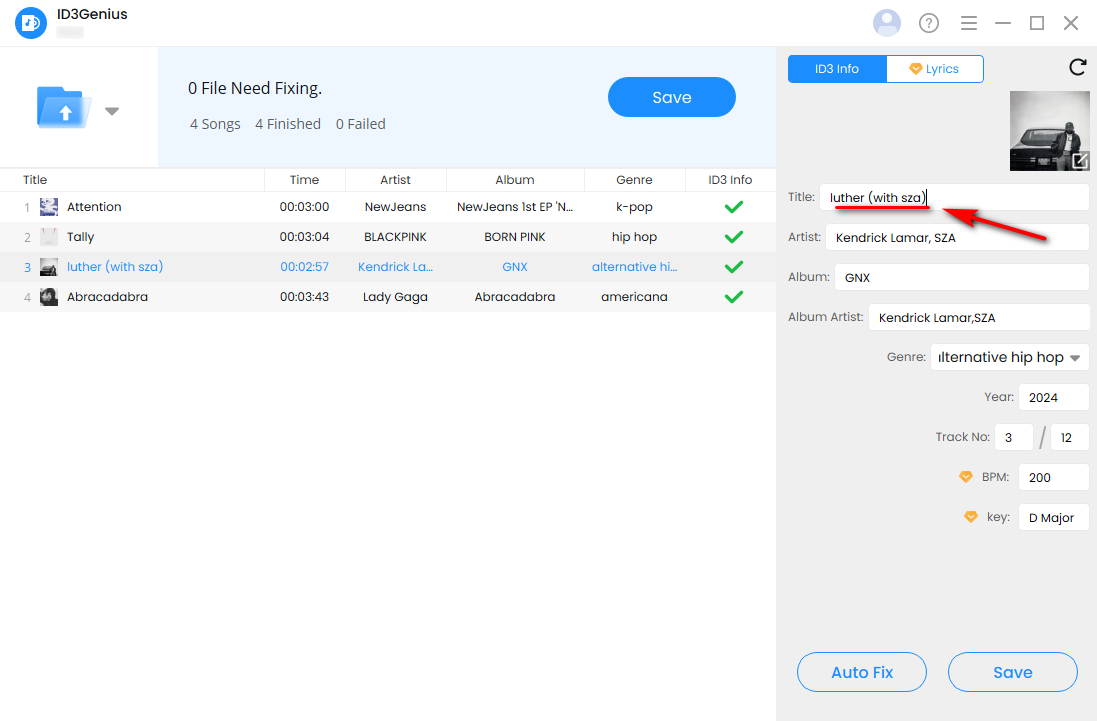Switch to the Lyrics tab
Image resolution: width=1097 pixels, height=721 pixels.
[x=935, y=69]
